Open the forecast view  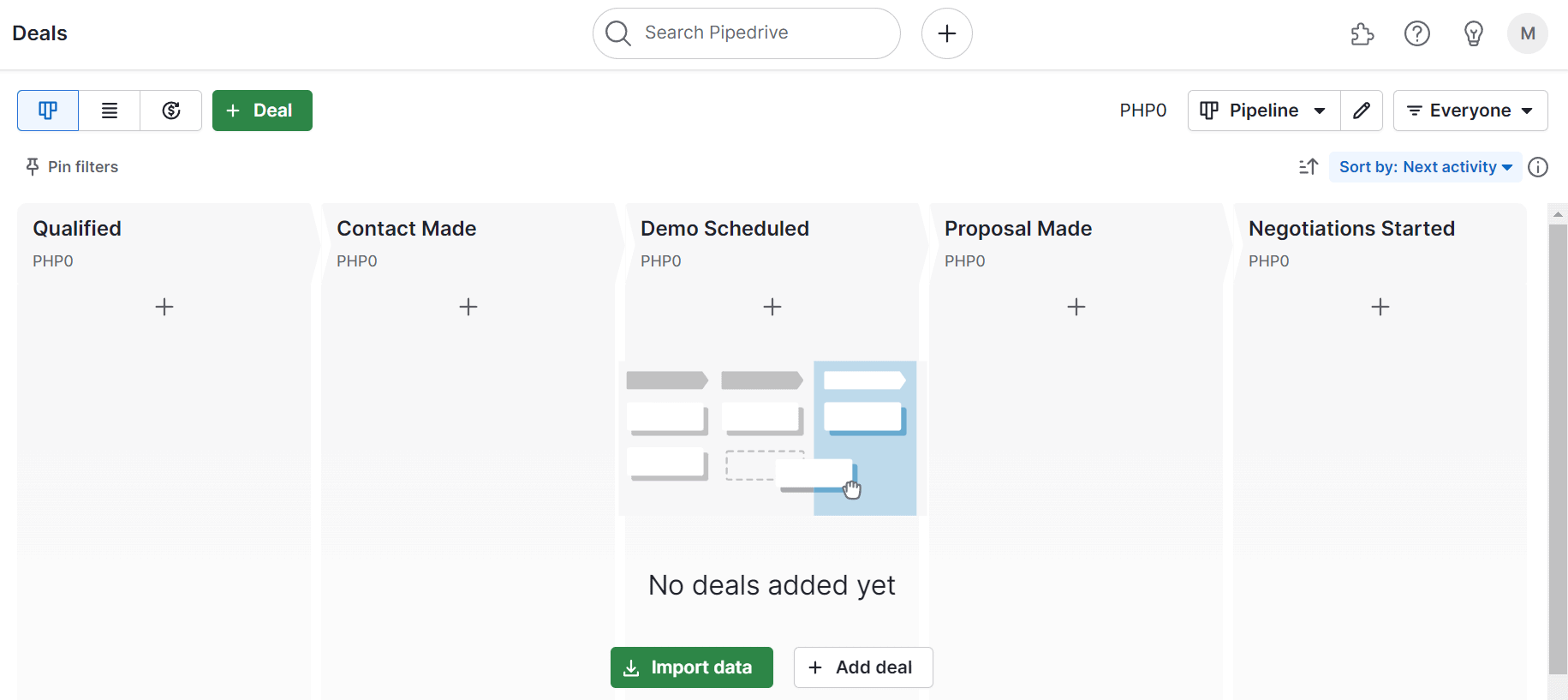point(170,111)
